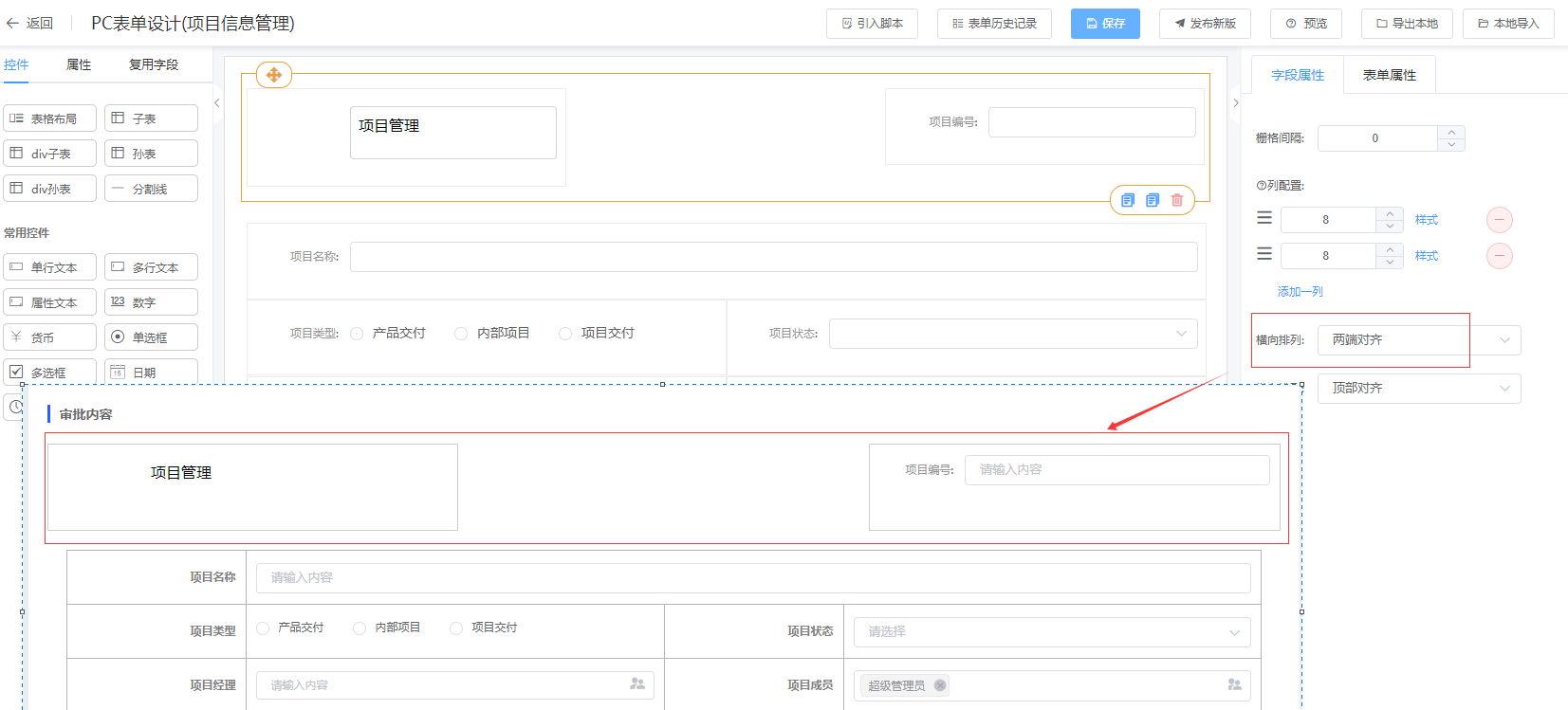Delete the selected grid with trash icon
Image resolution: width=1568 pixels, height=710 pixels.
pos(1177,200)
